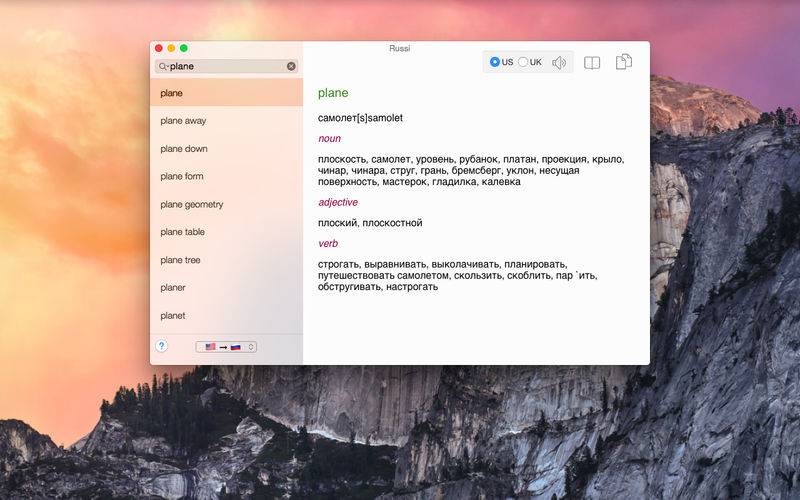The image size is (800, 500).
Task: Close the dictionary window with red button
Action: point(159,48)
